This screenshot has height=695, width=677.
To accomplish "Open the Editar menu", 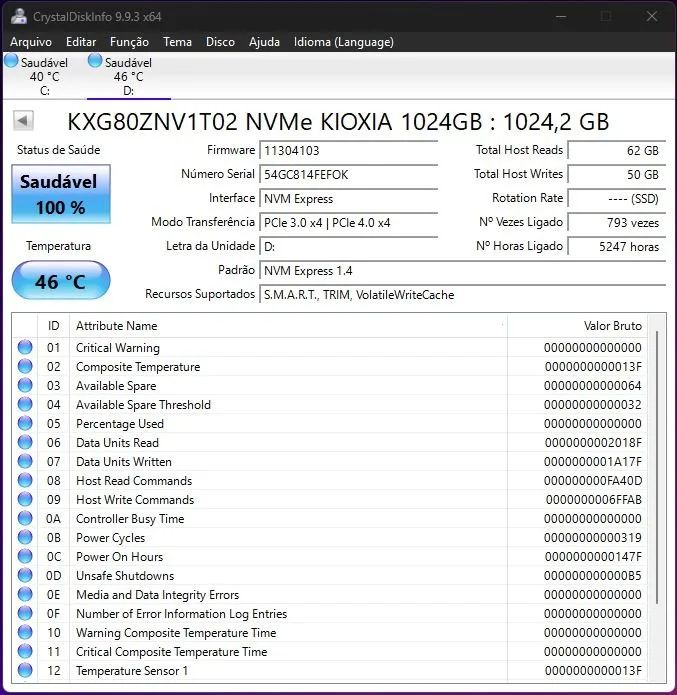I will pos(81,42).
